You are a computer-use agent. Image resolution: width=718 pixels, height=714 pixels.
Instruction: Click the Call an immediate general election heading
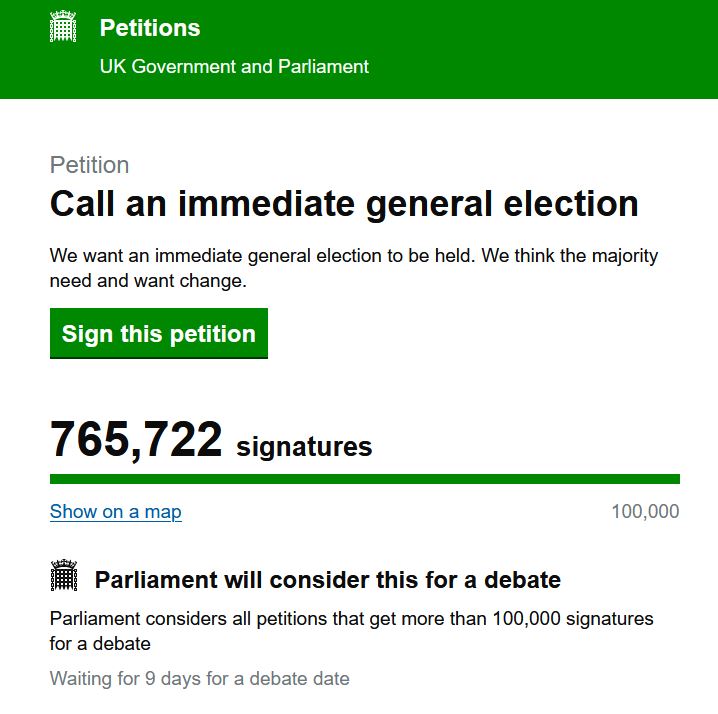pos(344,204)
